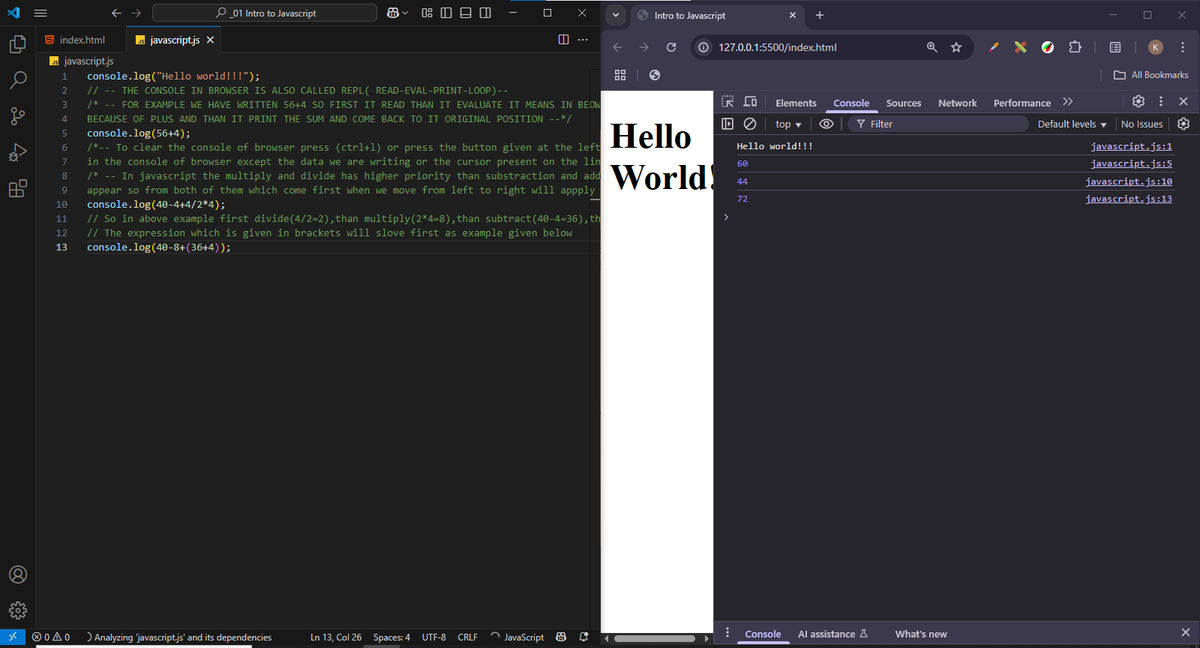The image size is (1200, 648).
Task: Switch to the DevTools Sources tab
Action: 904,103
